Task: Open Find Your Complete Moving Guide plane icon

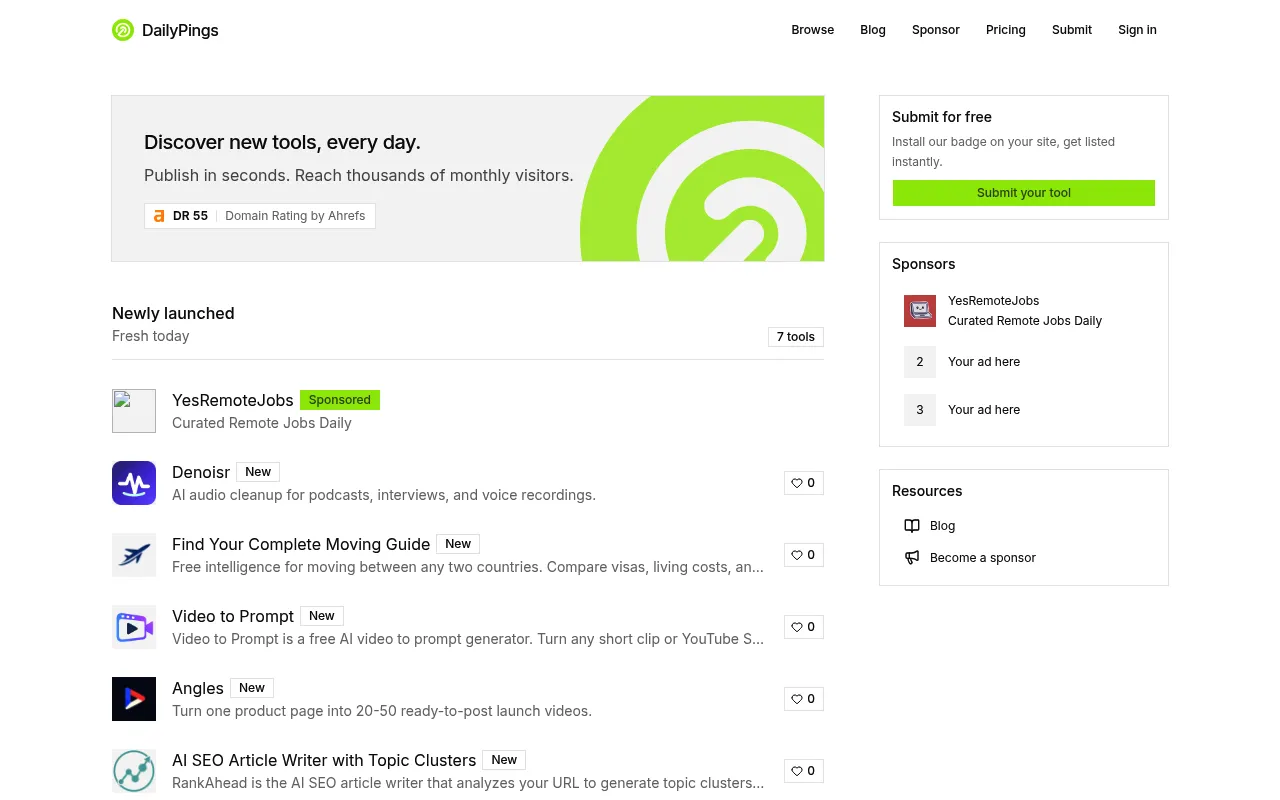Action: (134, 555)
